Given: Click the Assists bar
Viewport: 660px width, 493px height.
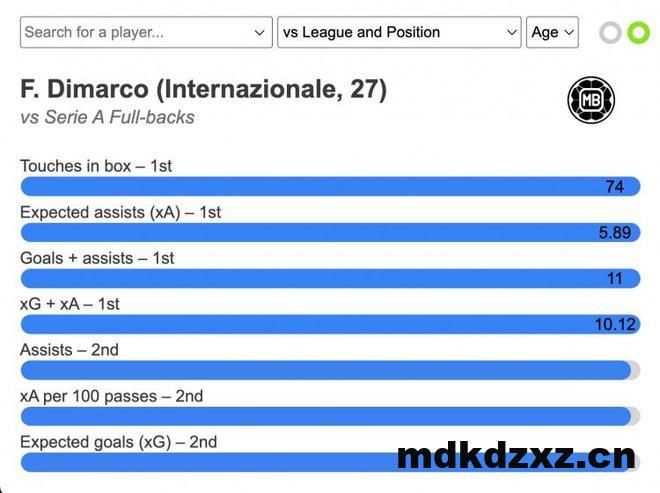Looking at the screenshot, I should coord(330,370).
